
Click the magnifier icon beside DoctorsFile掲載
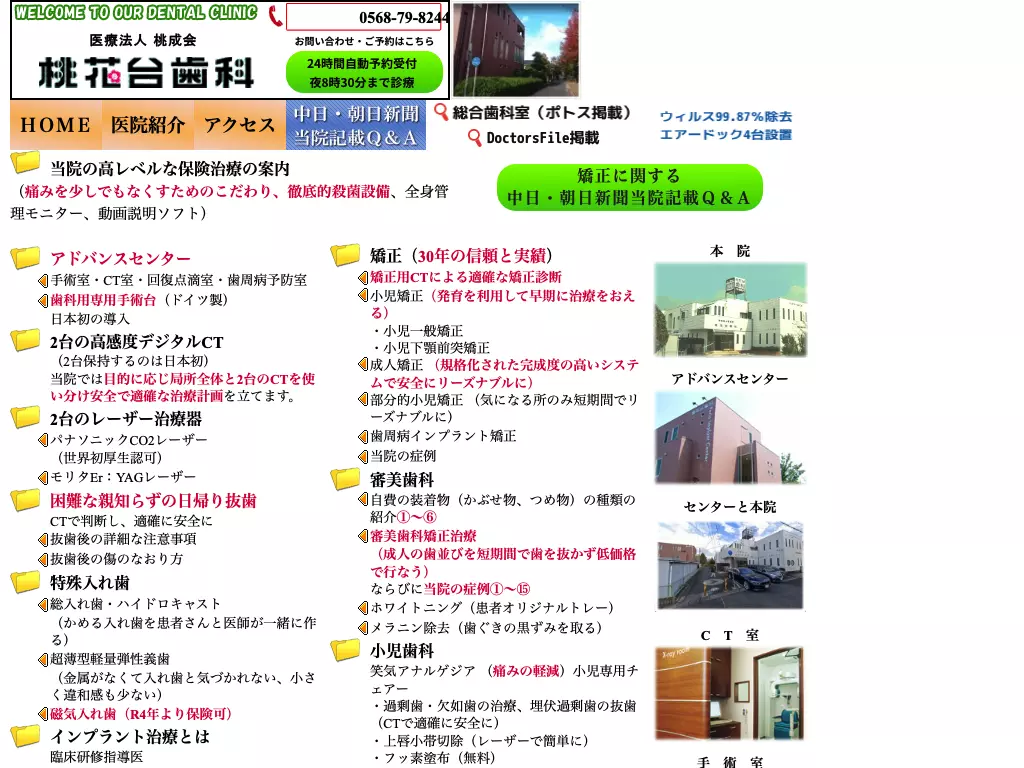tap(475, 137)
